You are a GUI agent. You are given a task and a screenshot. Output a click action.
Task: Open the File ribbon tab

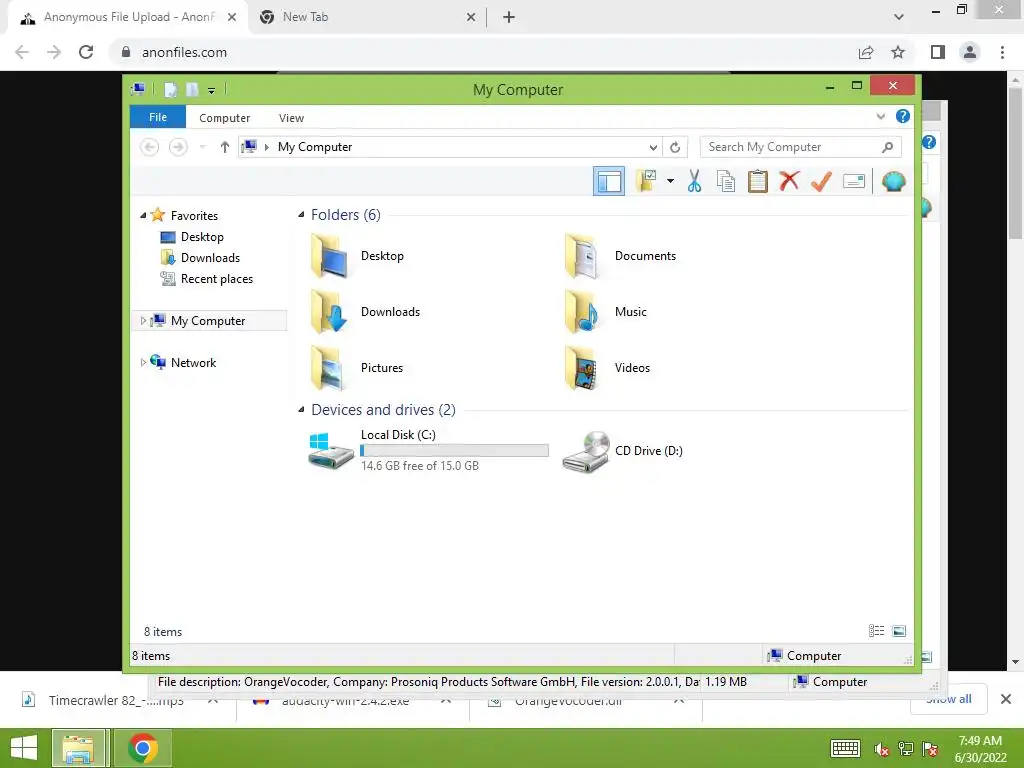[x=158, y=117]
